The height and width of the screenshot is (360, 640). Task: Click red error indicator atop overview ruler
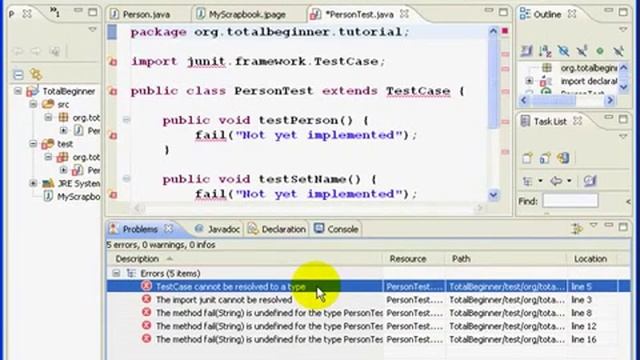pos(505,31)
